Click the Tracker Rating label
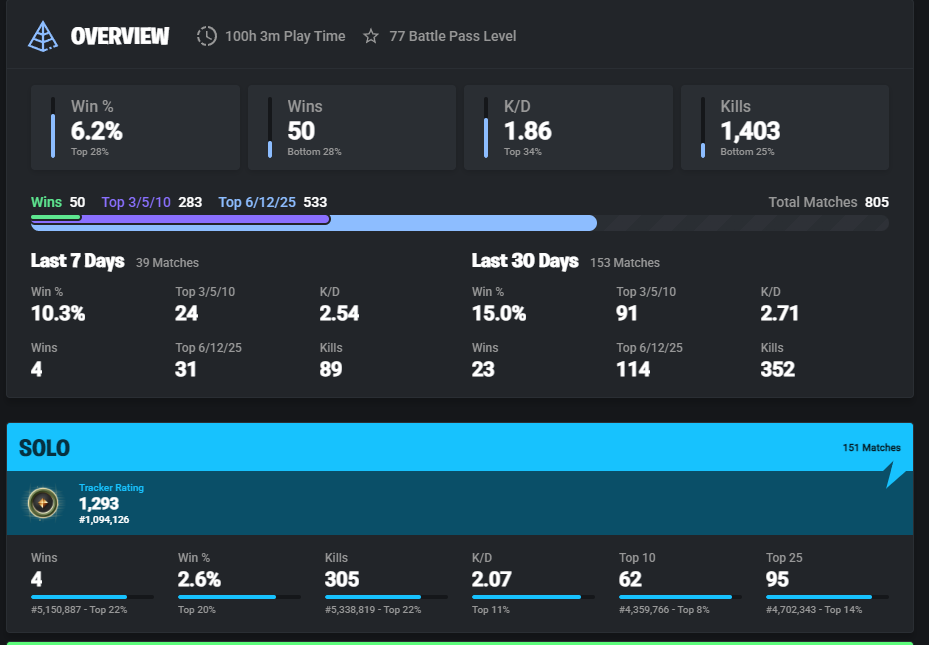This screenshot has width=929, height=645. 111,487
